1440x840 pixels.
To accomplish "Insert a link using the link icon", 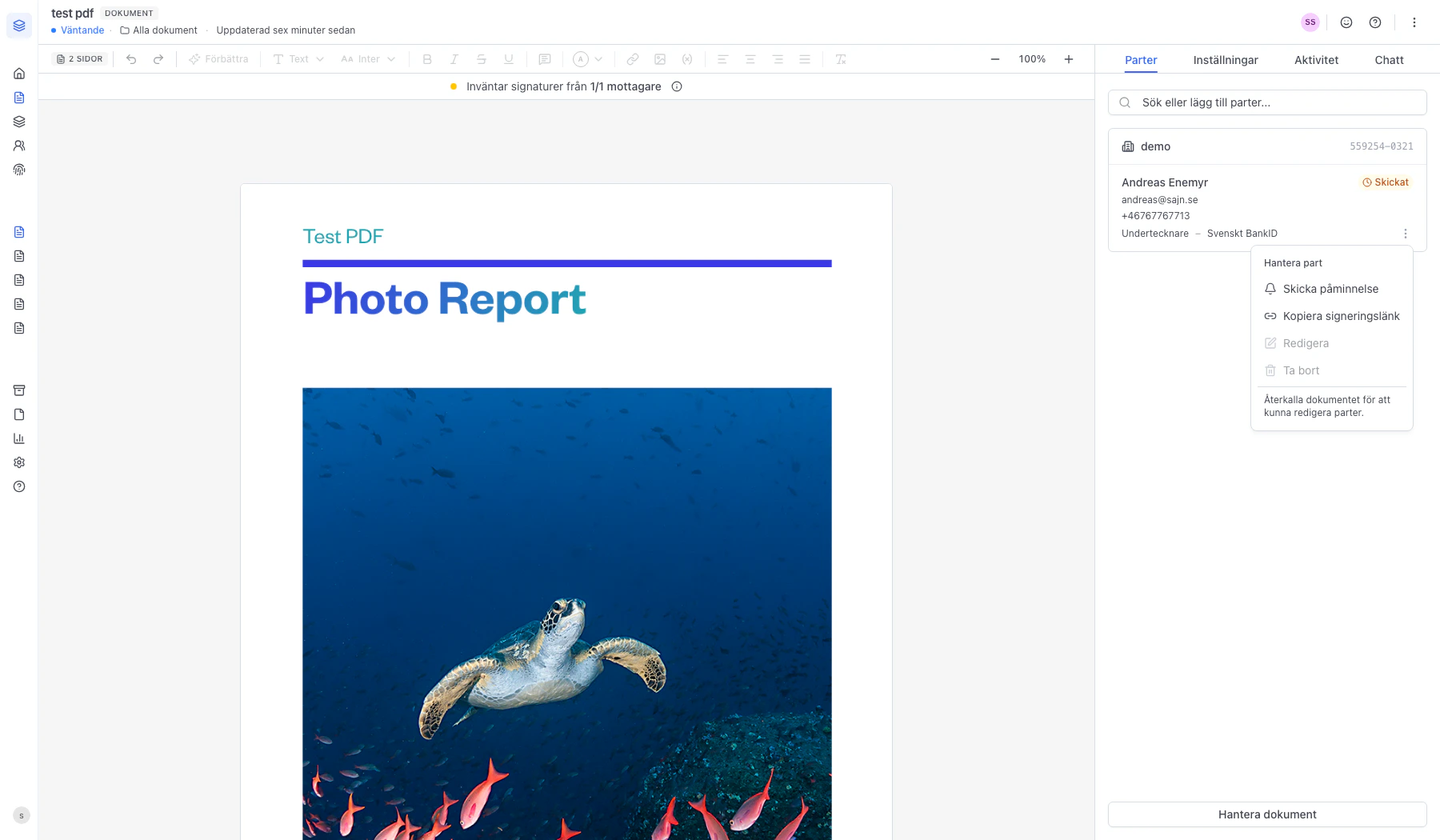I will coord(633,59).
